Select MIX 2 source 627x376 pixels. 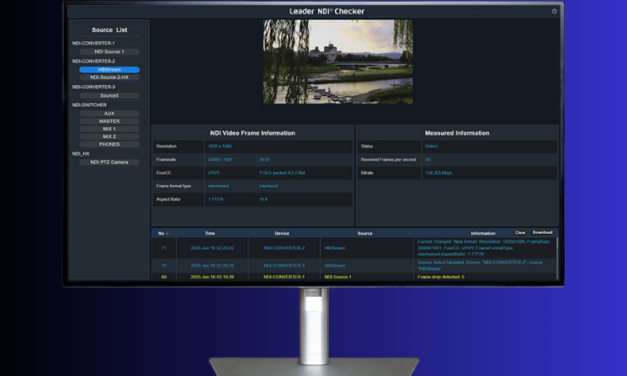pyautogui.click(x=109, y=136)
